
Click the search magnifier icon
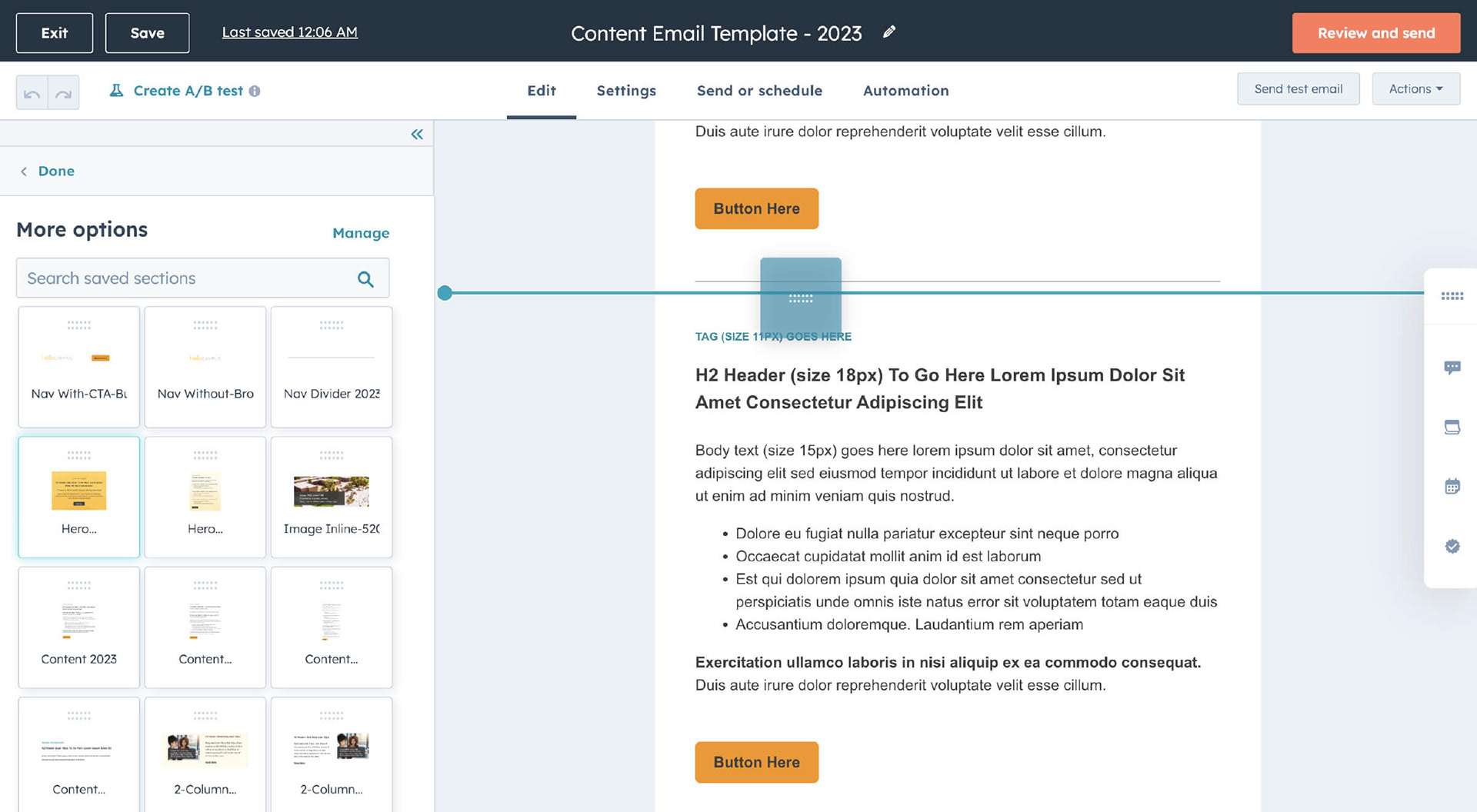[366, 279]
